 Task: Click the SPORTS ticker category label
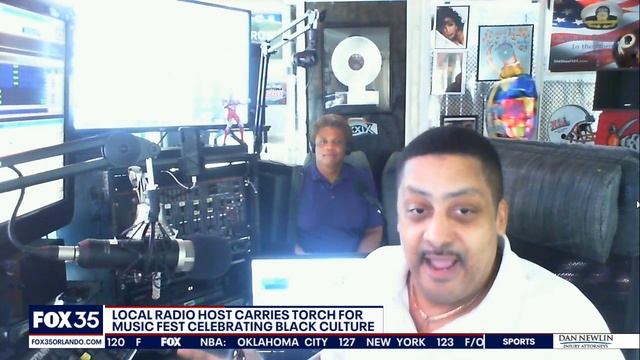click(518, 341)
